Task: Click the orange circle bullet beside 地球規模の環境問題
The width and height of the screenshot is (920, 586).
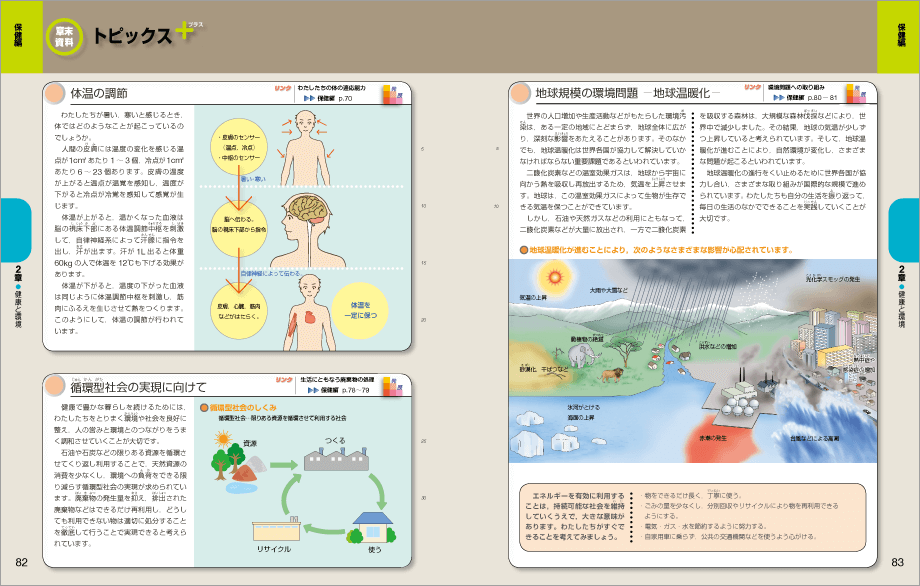Action: click(x=520, y=93)
